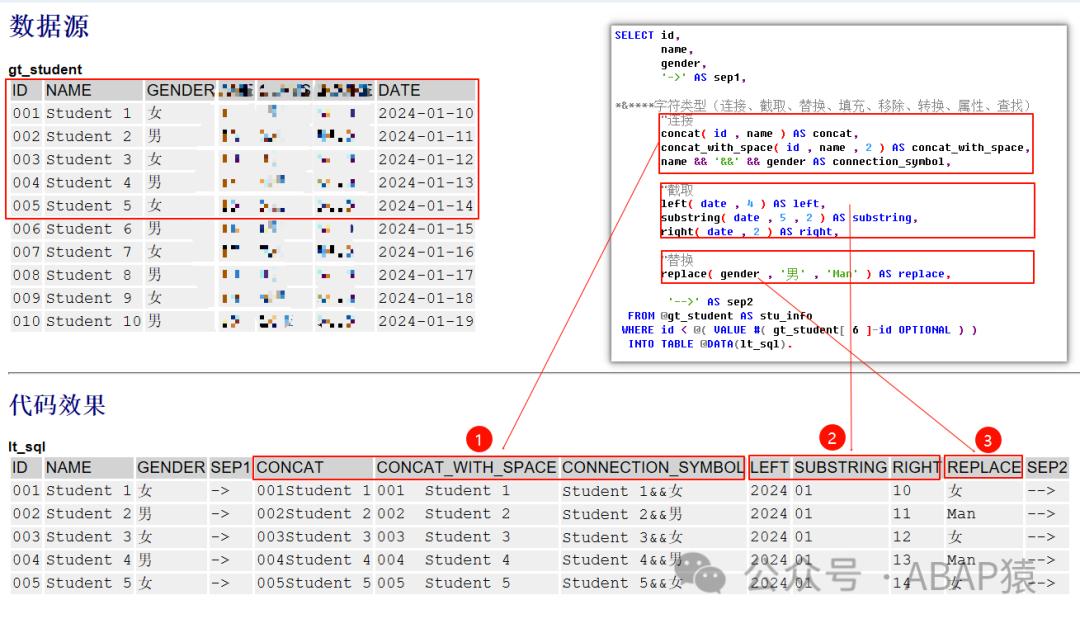Click the right( date , 2 ) code line

point(749,232)
